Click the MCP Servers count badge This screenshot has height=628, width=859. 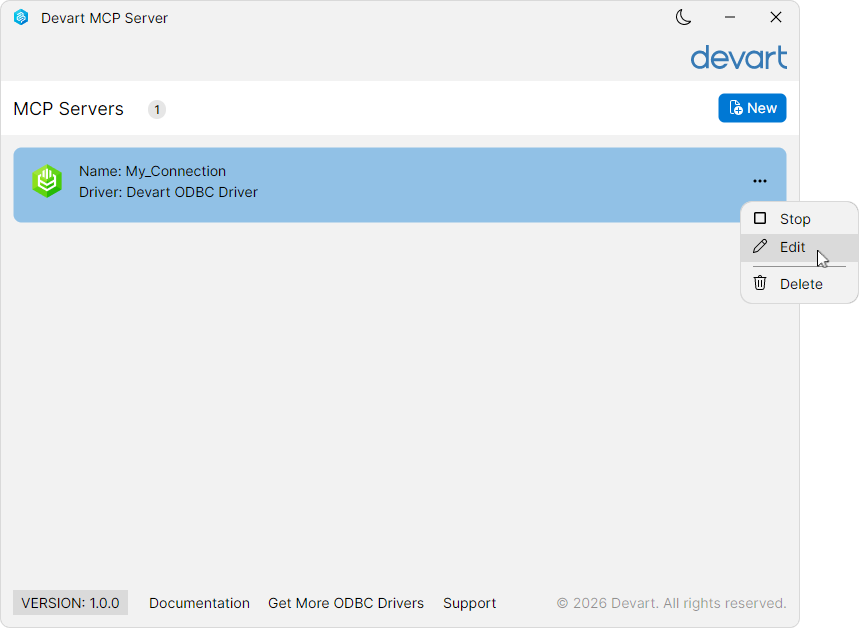pos(157,110)
